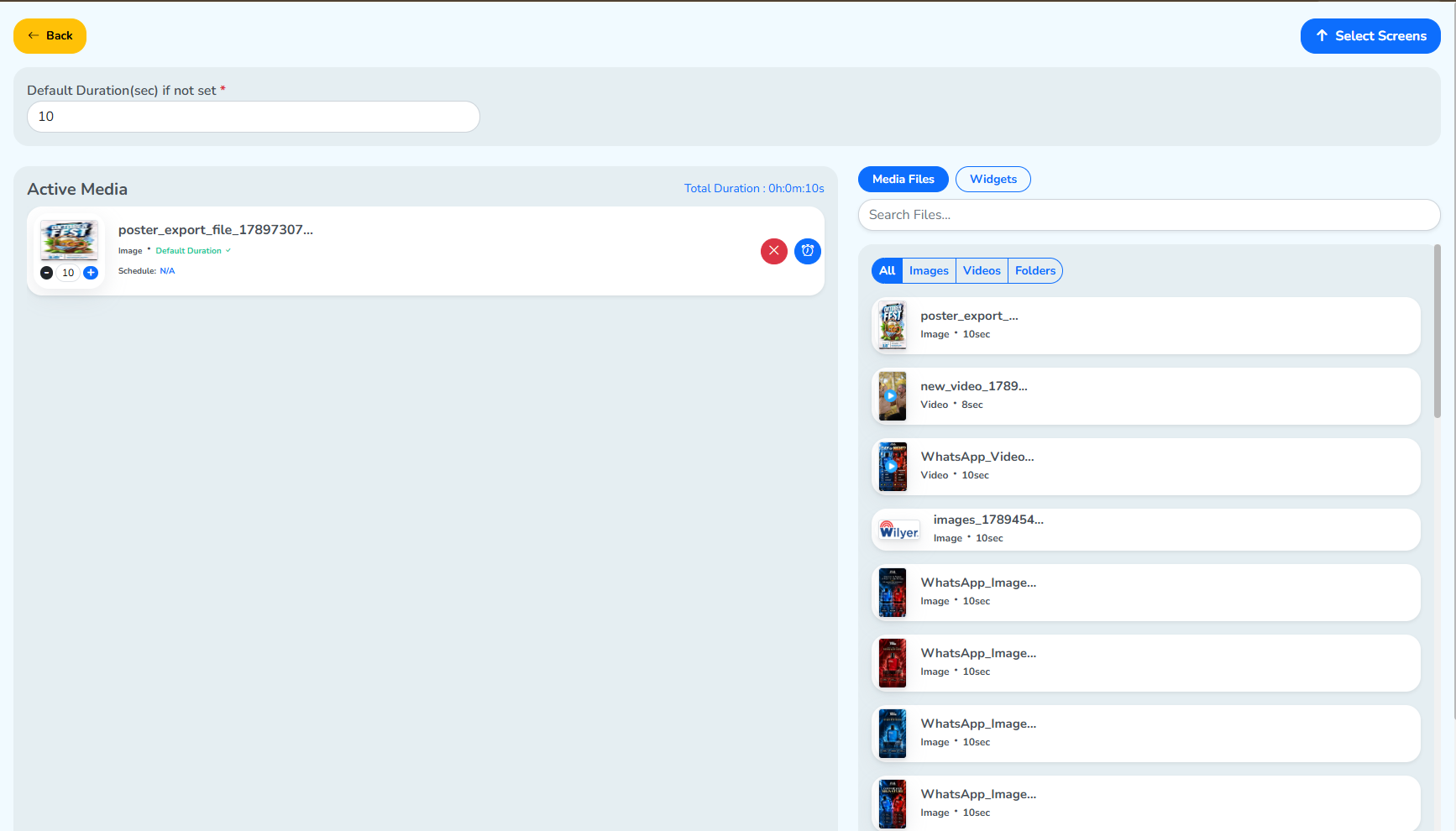Filter media list by Videos
Image resolution: width=1456 pixels, height=831 pixels.
tap(982, 271)
